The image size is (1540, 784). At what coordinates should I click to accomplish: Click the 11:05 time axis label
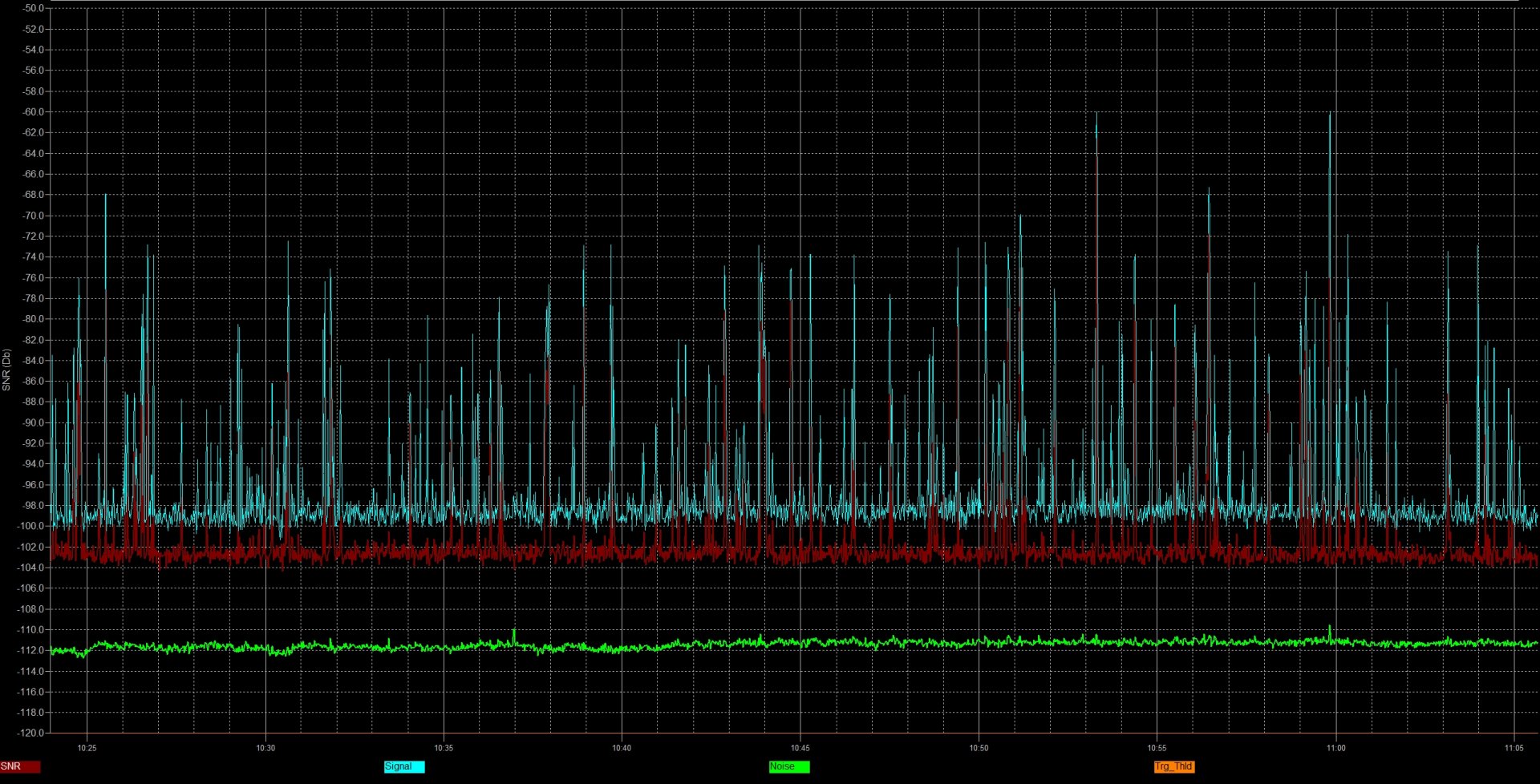click(x=1514, y=748)
